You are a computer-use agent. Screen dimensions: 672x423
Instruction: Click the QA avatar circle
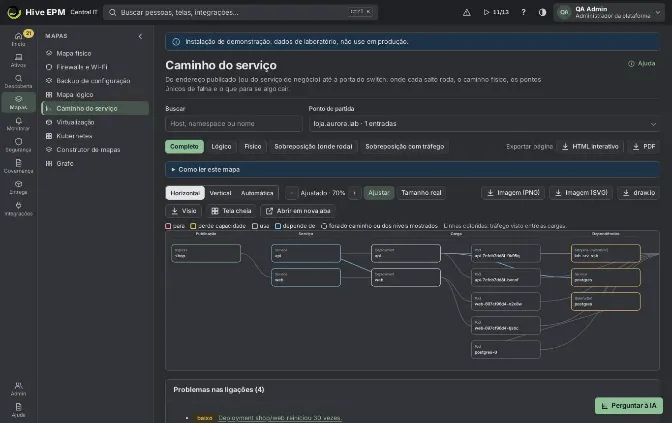tap(564, 12)
